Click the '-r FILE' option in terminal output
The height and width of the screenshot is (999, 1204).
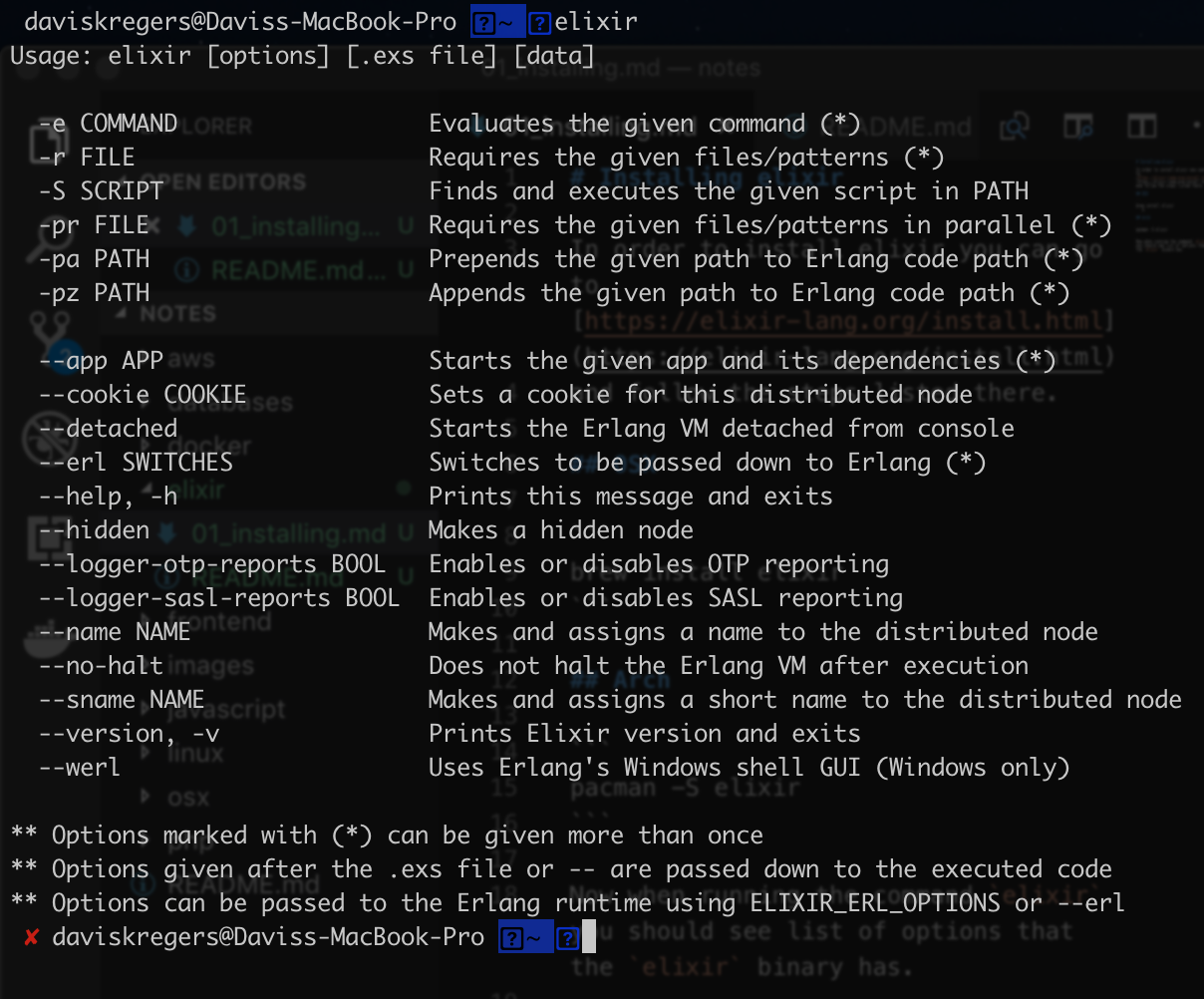click(x=87, y=158)
